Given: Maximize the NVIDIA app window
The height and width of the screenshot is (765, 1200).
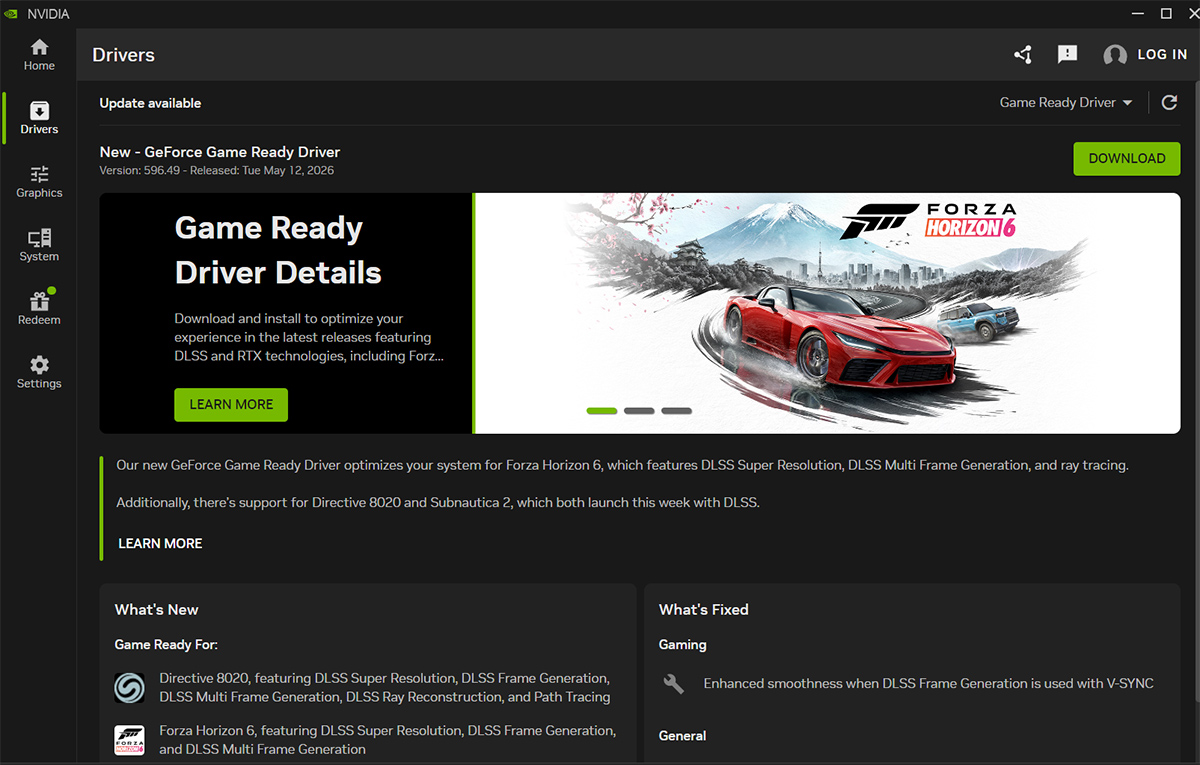Looking at the screenshot, I should (1166, 13).
